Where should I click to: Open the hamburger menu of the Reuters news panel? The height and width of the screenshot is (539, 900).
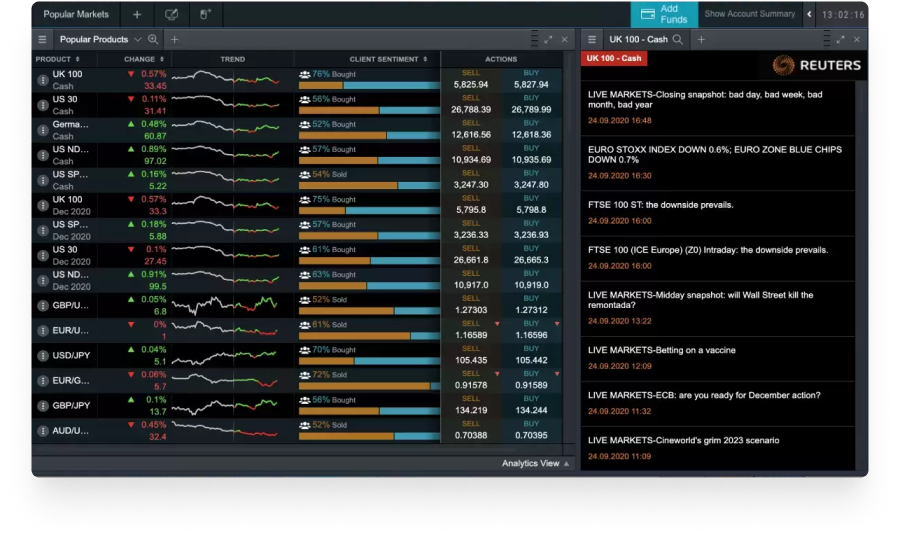coord(592,40)
